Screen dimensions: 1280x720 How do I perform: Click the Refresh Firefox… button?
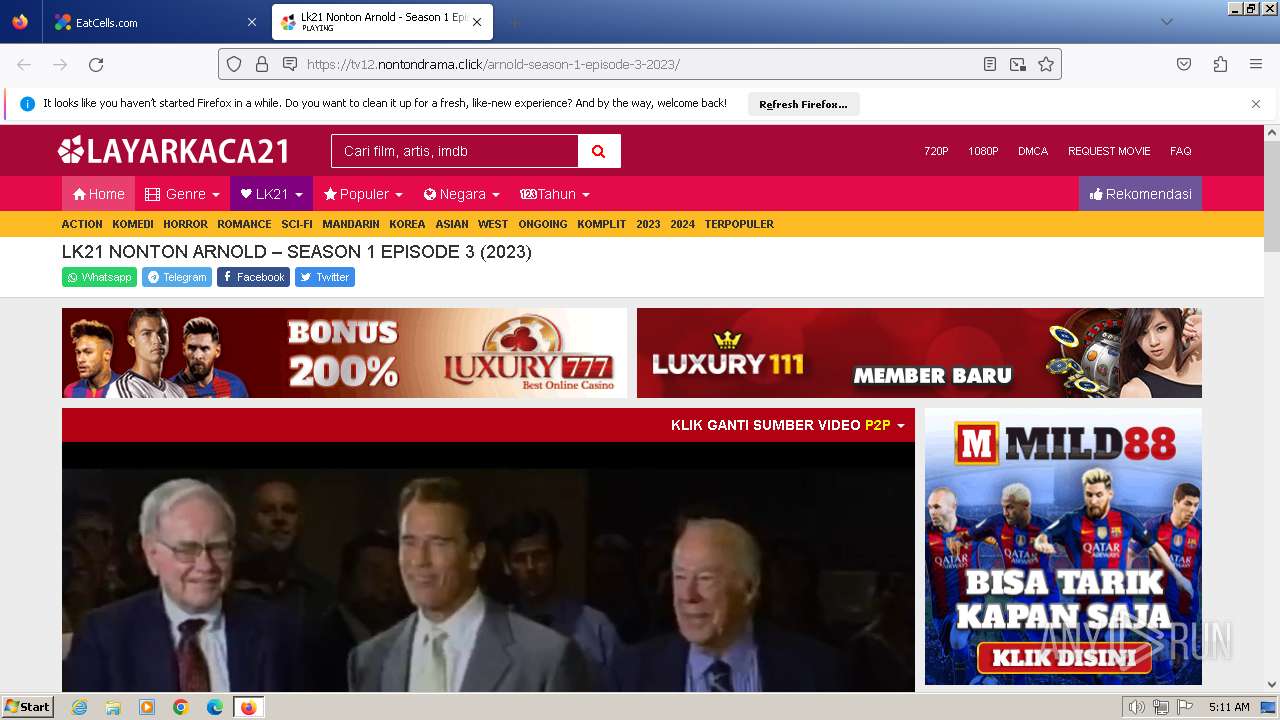(x=803, y=104)
